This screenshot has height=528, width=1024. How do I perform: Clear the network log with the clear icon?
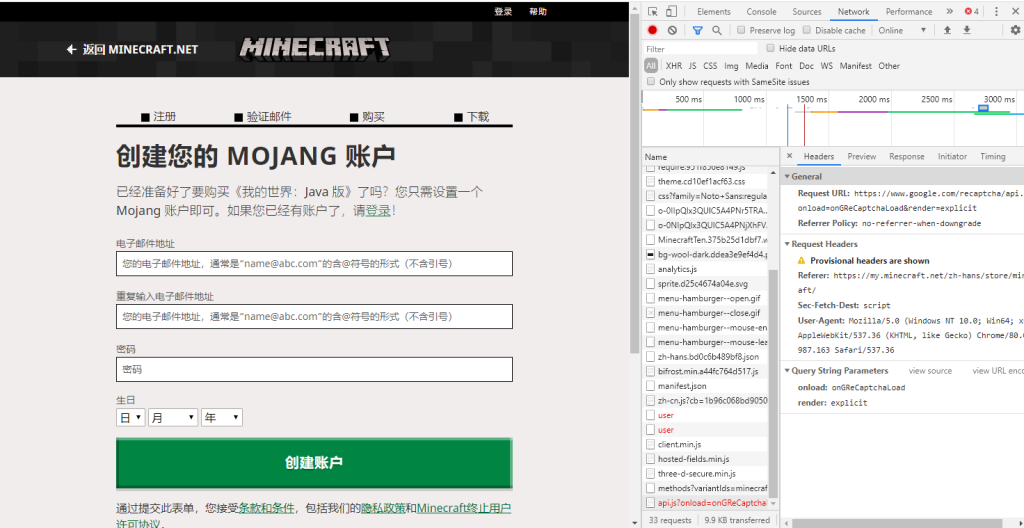[x=672, y=31]
